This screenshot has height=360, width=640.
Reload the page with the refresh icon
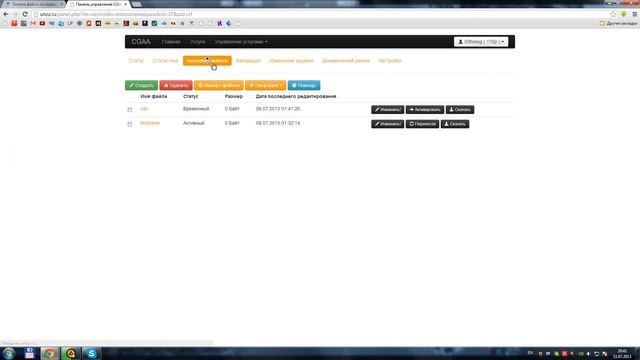coord(25,14)
